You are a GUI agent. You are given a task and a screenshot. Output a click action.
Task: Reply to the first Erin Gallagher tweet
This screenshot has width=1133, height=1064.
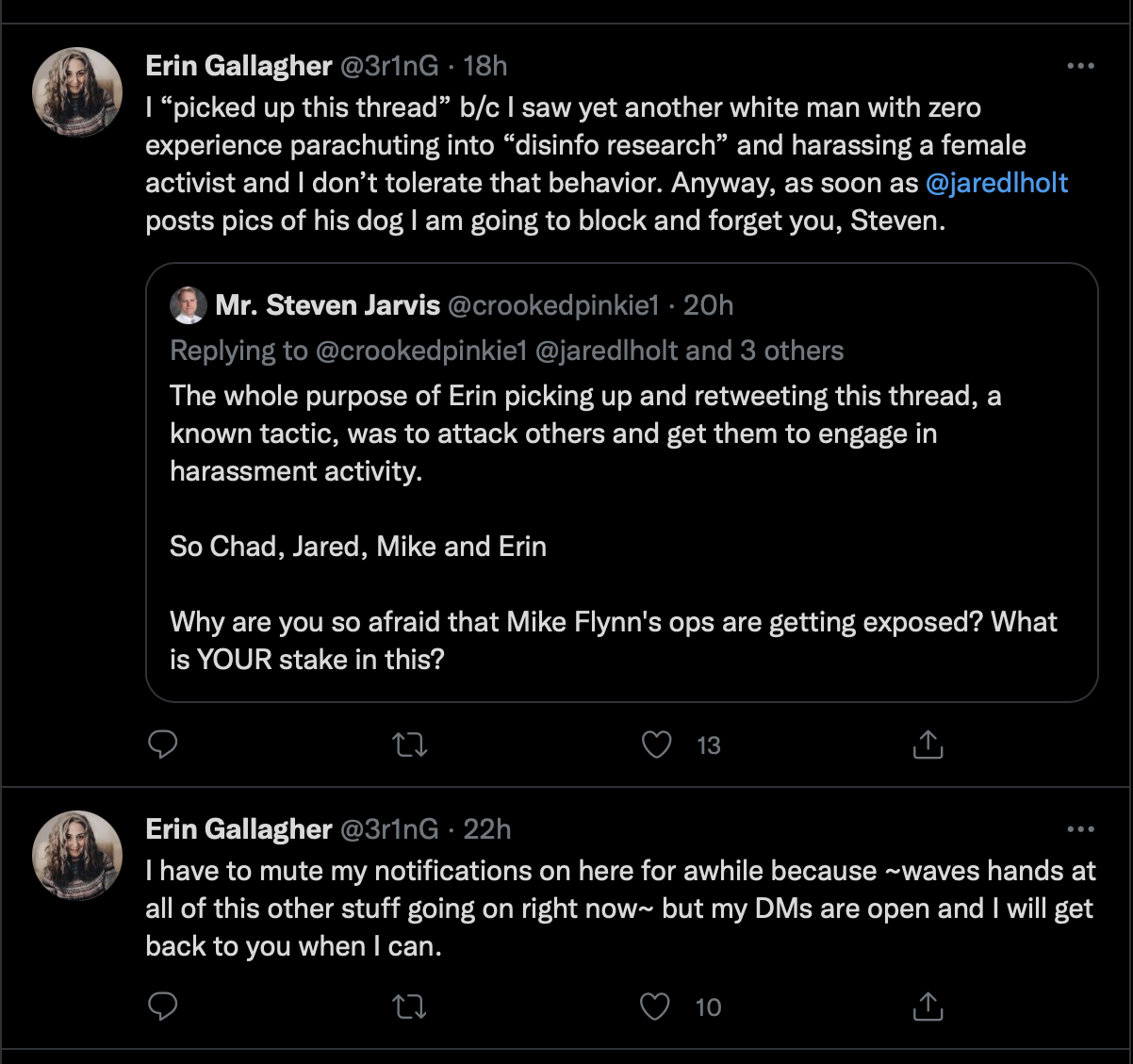tap(164, 745)
